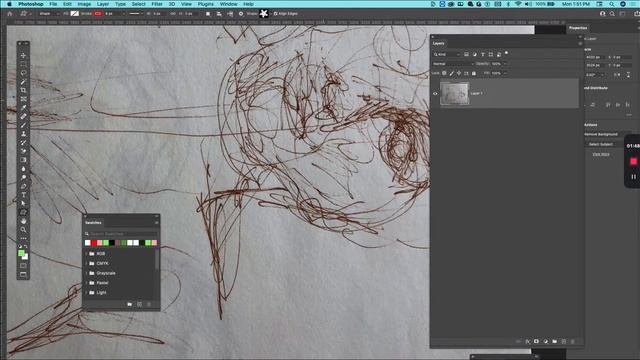640x360 pixels.
Task: Click the Remove Background button
Action: [602, 134]
